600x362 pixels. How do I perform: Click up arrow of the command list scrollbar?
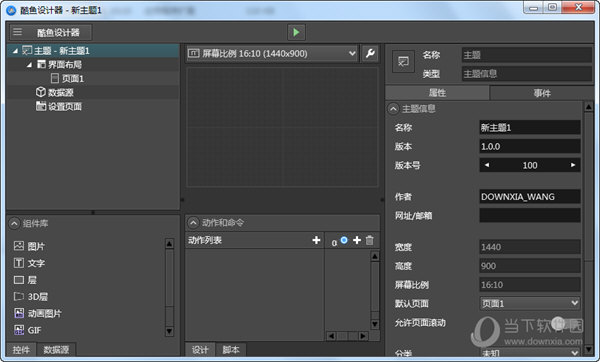[x=375, y=256]
